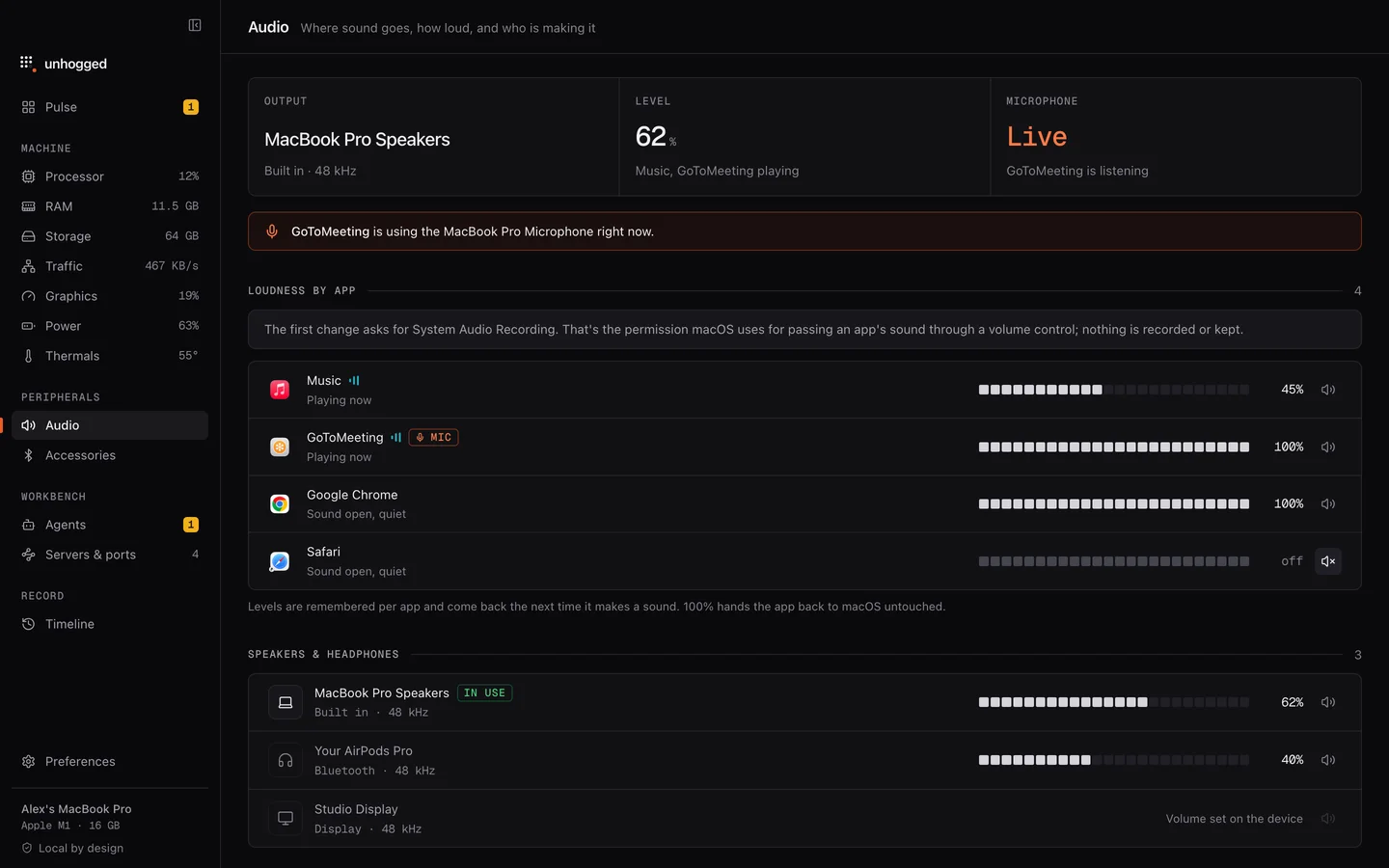Viewport: 1389px width, 868px height.
Task: Click the Google Chrome app icon
Action: (x=280, y=503)
